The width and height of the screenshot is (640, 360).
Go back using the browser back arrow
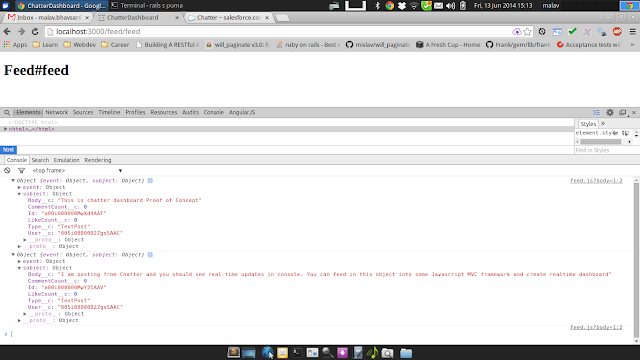pos(7,31)
